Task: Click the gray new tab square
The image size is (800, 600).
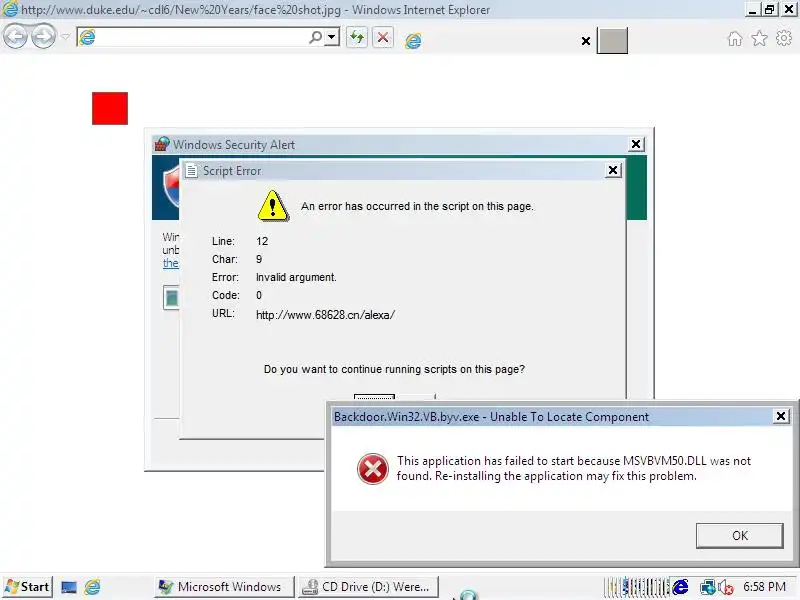Action: 612,41
